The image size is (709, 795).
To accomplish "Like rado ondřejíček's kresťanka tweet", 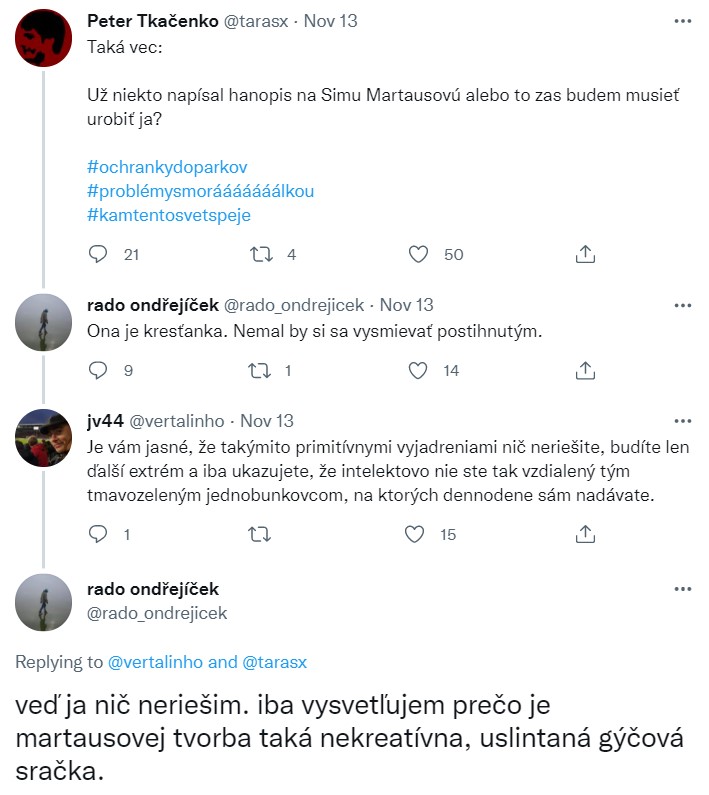I will click(x=419, y=370).
